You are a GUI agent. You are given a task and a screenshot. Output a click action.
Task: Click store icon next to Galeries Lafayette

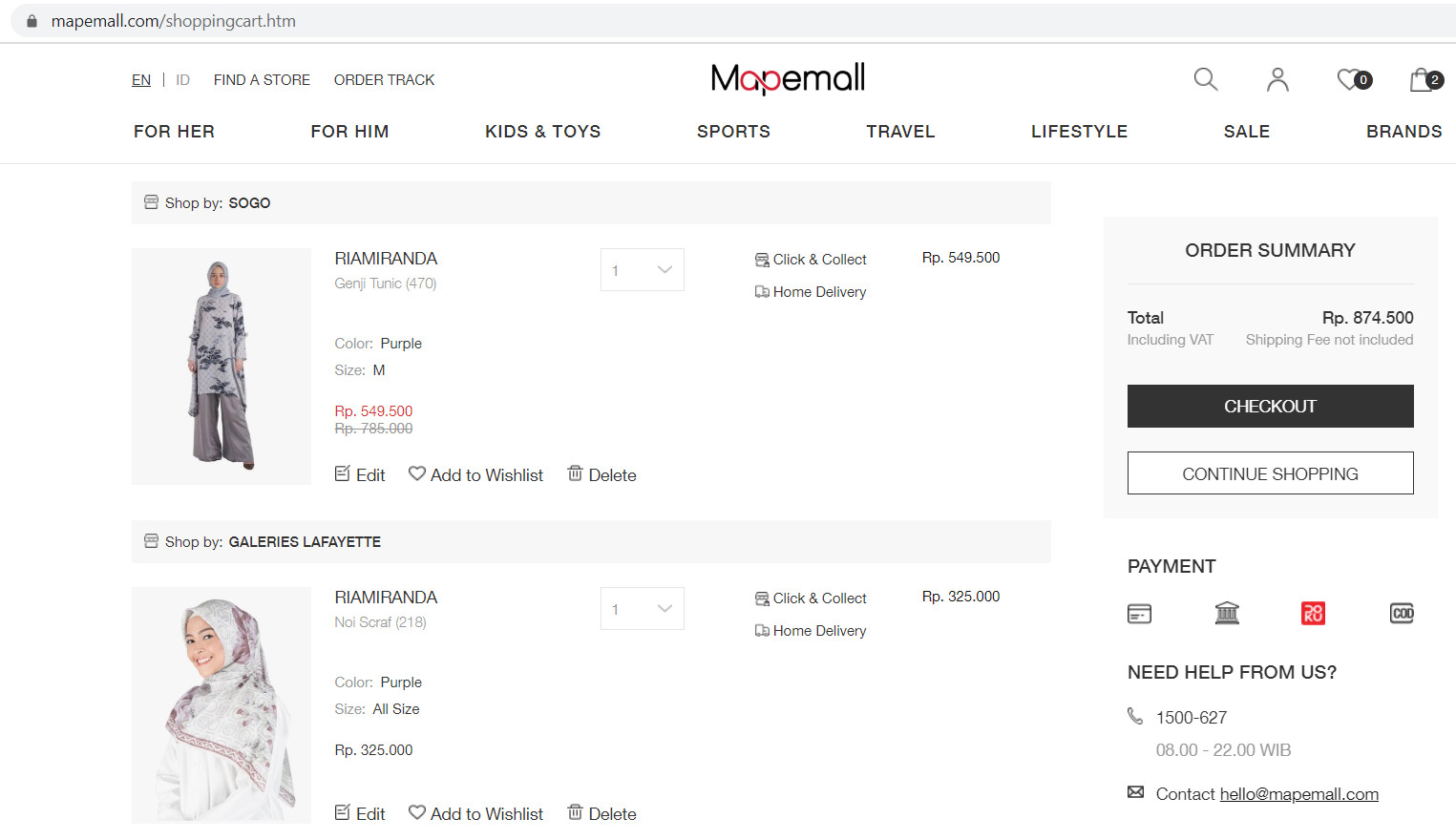[x=151, y=541]
